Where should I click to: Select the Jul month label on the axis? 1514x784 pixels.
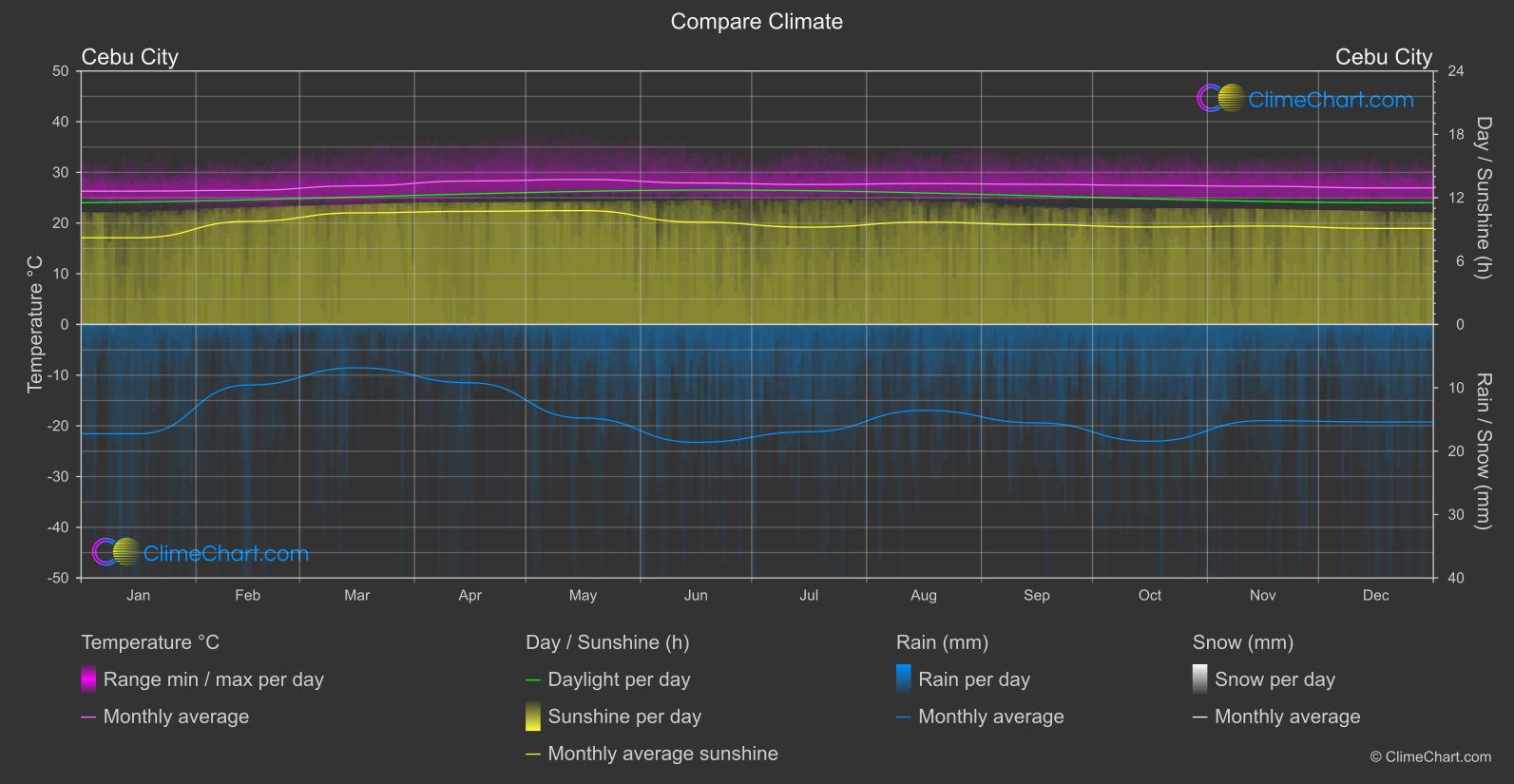click(809, 596)
